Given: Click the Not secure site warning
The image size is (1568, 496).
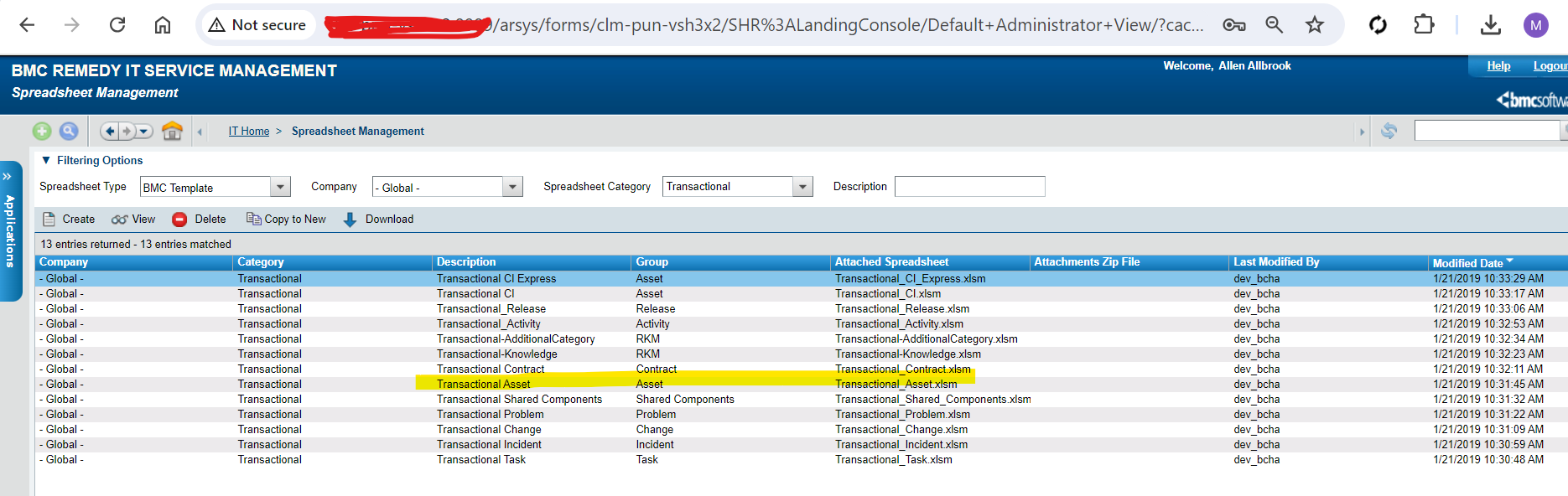Looking at the screenshot, I should 257,25.
